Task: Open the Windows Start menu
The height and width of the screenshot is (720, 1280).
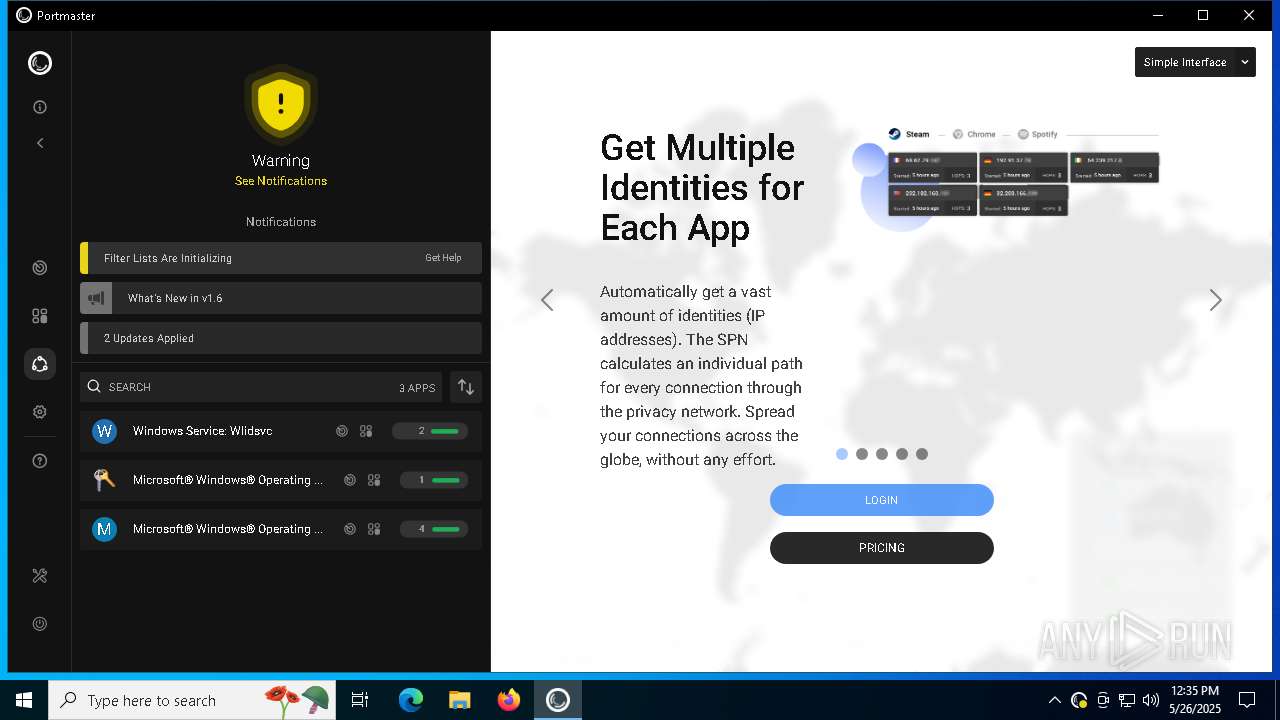Action: point(24,700)
